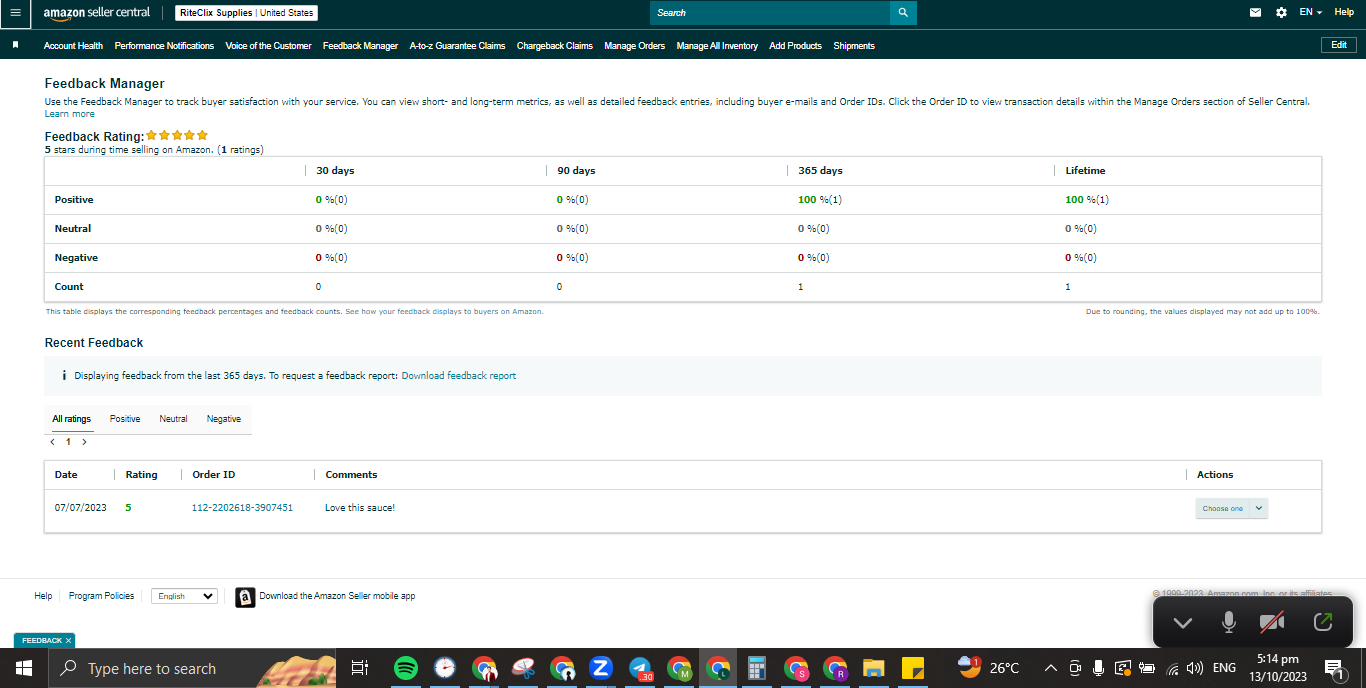This screenshot has height=688, width=1366.
Task: Open Chargeback Claims
Action: coord(555,46)
